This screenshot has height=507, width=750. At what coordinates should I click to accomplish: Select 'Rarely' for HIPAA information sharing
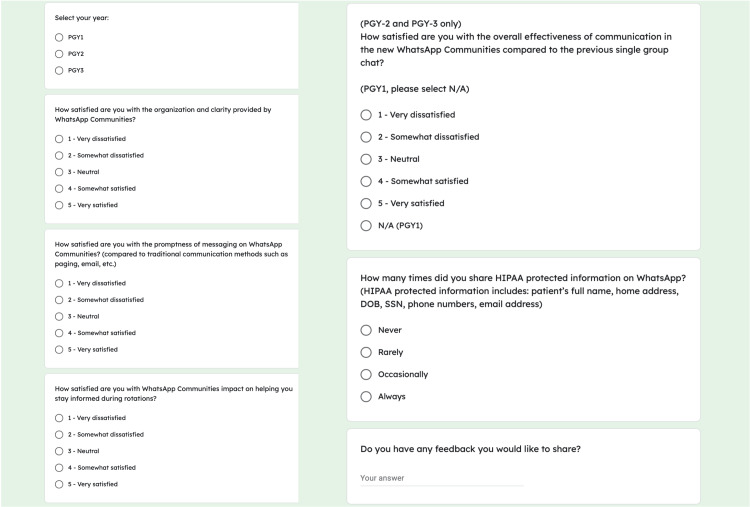pyautogui.click(x=366, y=353)
